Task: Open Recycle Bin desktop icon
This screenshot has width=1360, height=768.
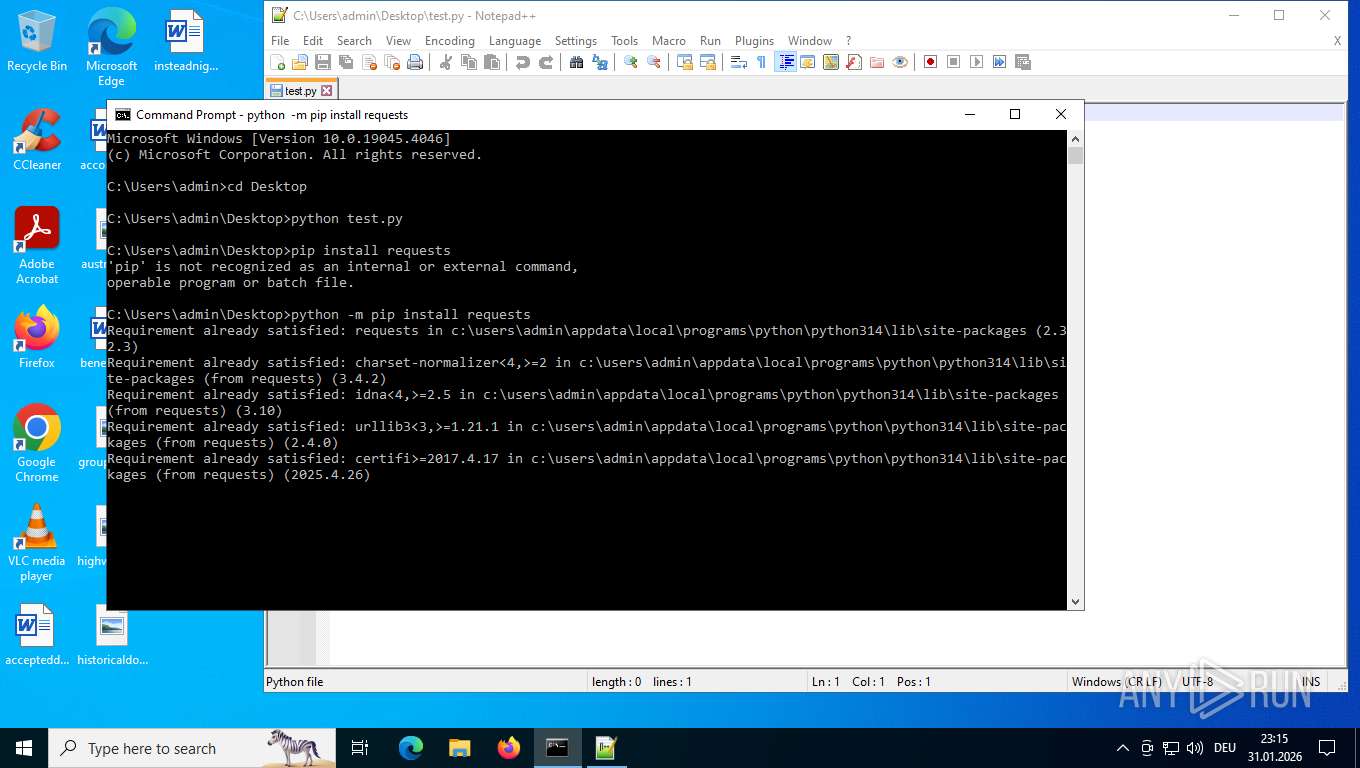Action: [37, 42]
